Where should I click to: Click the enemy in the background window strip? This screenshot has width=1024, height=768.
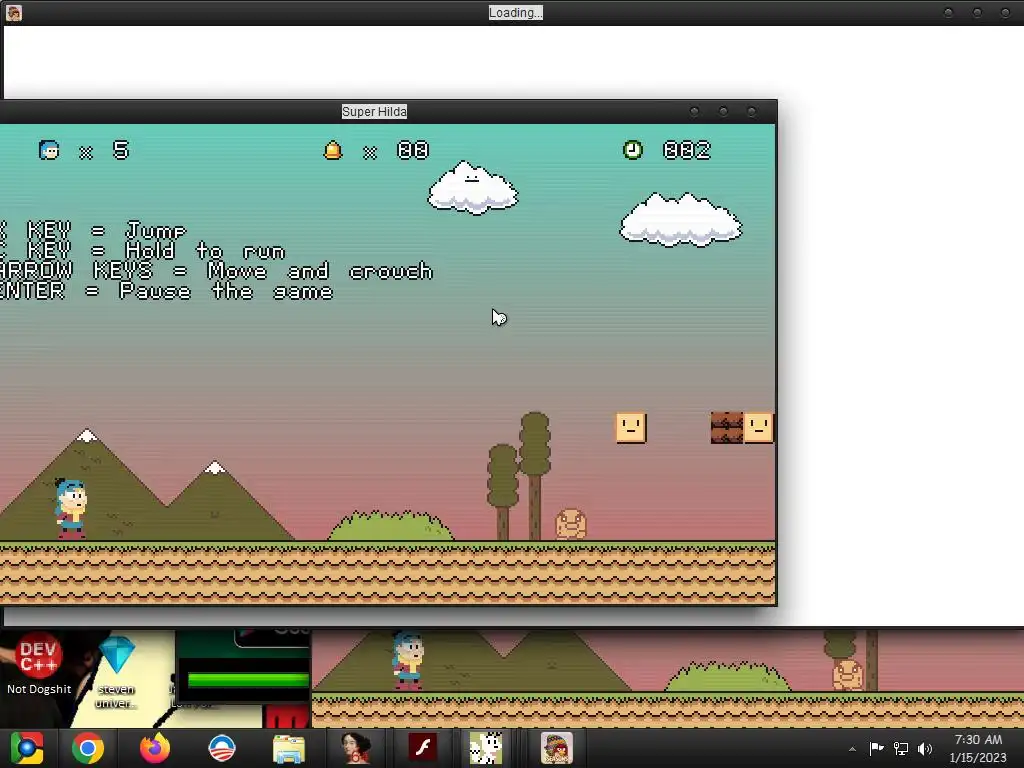point(848,675)
